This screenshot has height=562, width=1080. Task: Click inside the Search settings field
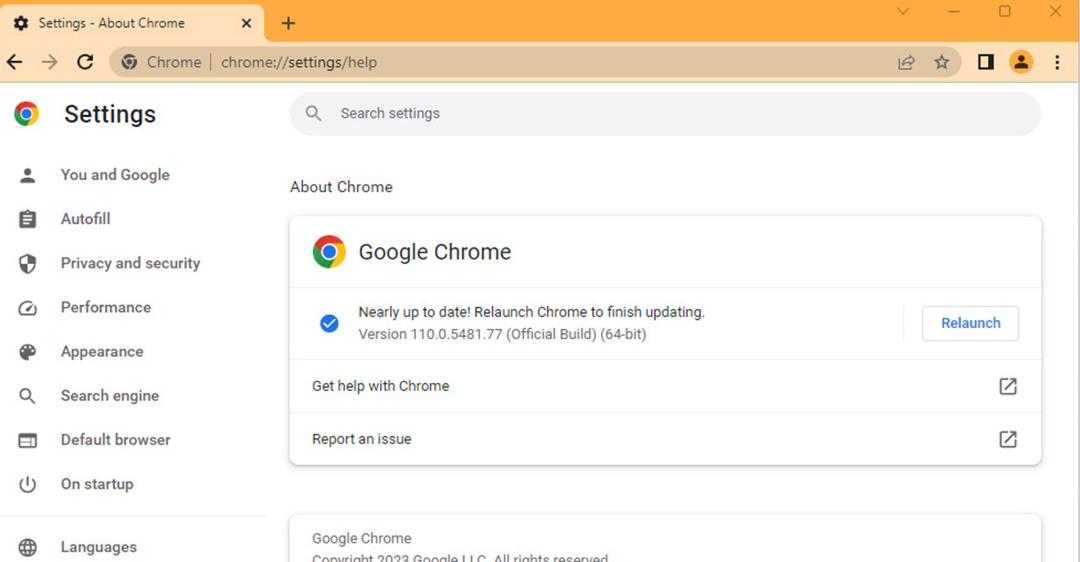[x=665, y=114]
